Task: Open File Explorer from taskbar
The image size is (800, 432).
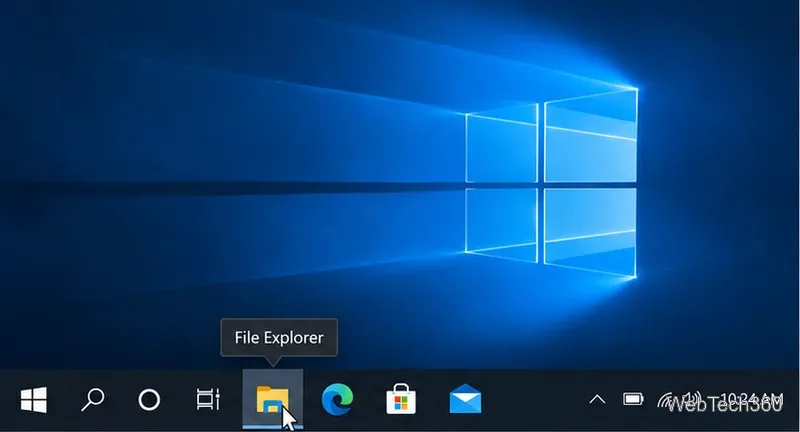Action: coord(272,399)
